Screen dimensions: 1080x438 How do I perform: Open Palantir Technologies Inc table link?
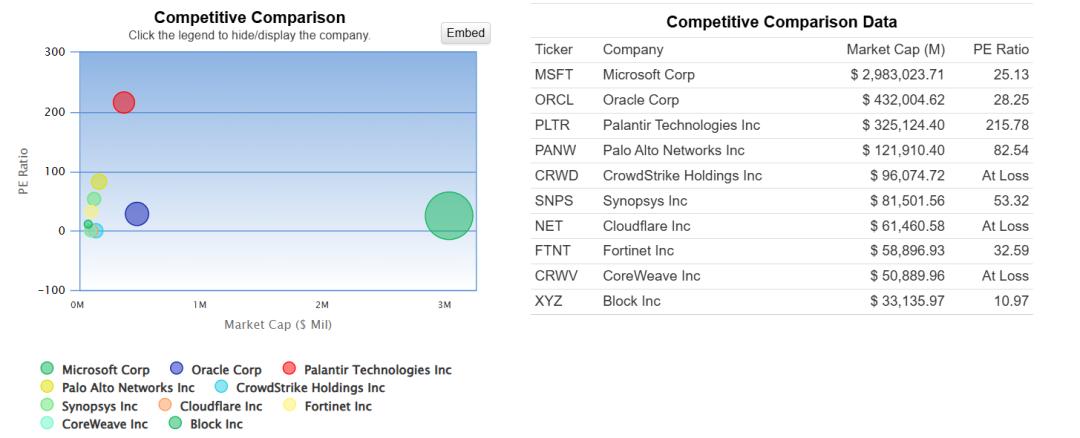(681, 125)
